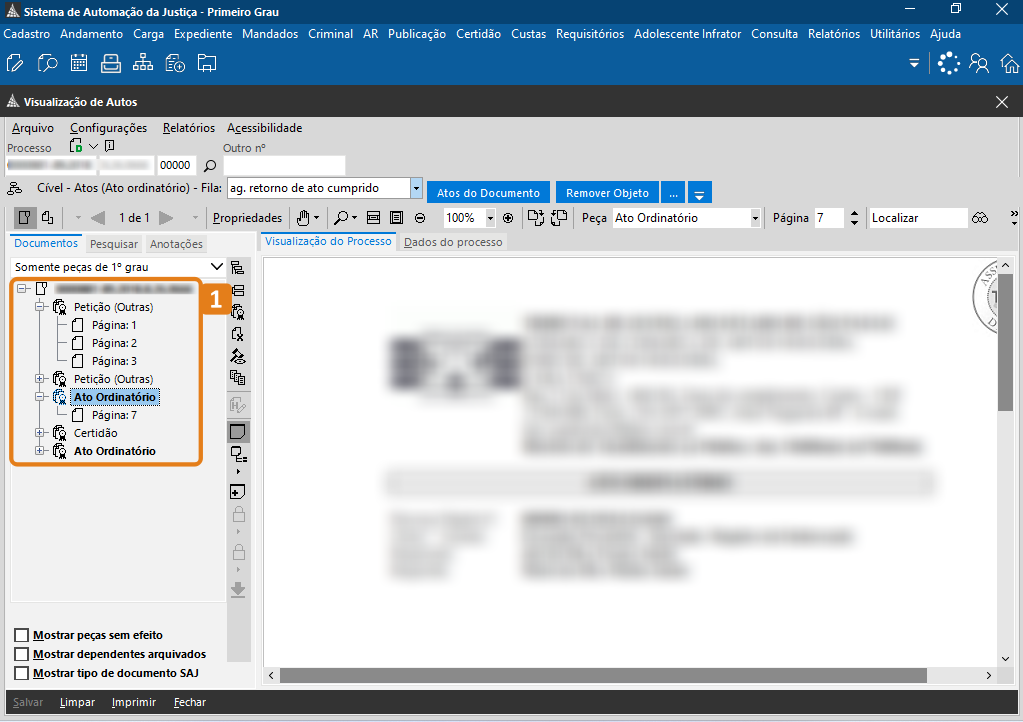Image resolution: width=1023 pixels, height=722 pixels.
Task: Click the tree structure icon atop the side toolbar
Action: click(237, 267)
